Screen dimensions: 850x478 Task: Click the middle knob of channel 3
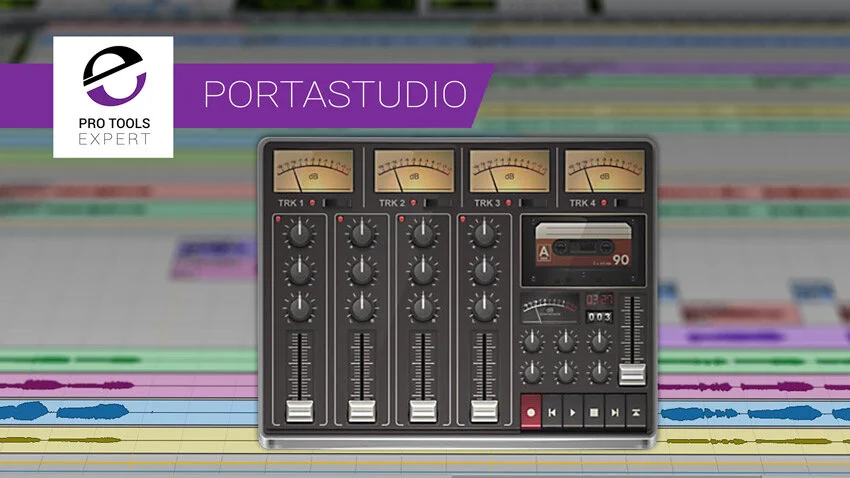[x=423, y=271]
